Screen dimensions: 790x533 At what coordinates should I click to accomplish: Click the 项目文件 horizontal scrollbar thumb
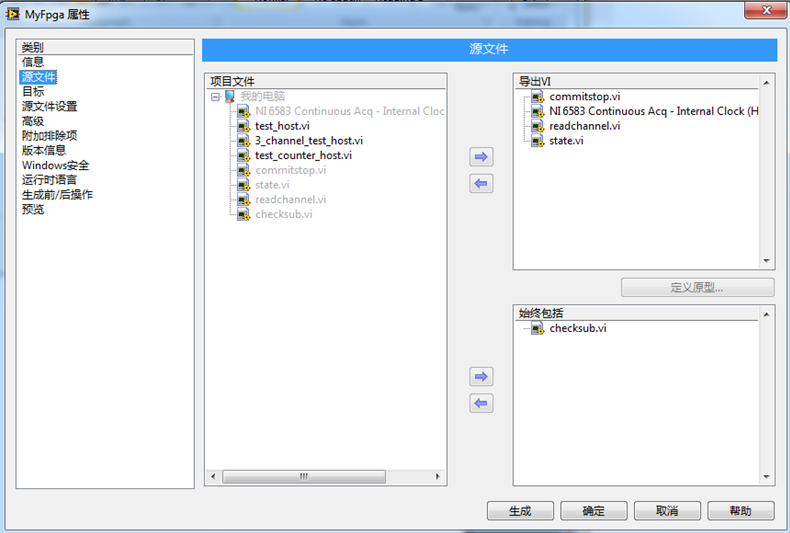pyautogui.click(x=304, y=476)
